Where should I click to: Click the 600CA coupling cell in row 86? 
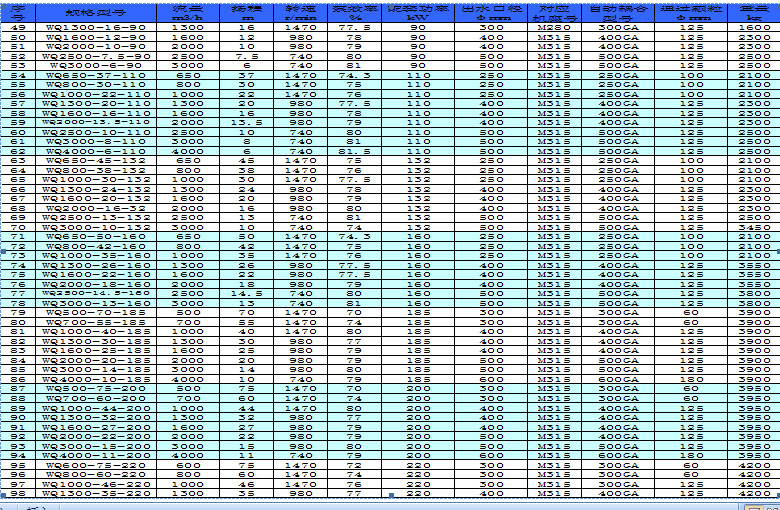click(x=618, y=379)
